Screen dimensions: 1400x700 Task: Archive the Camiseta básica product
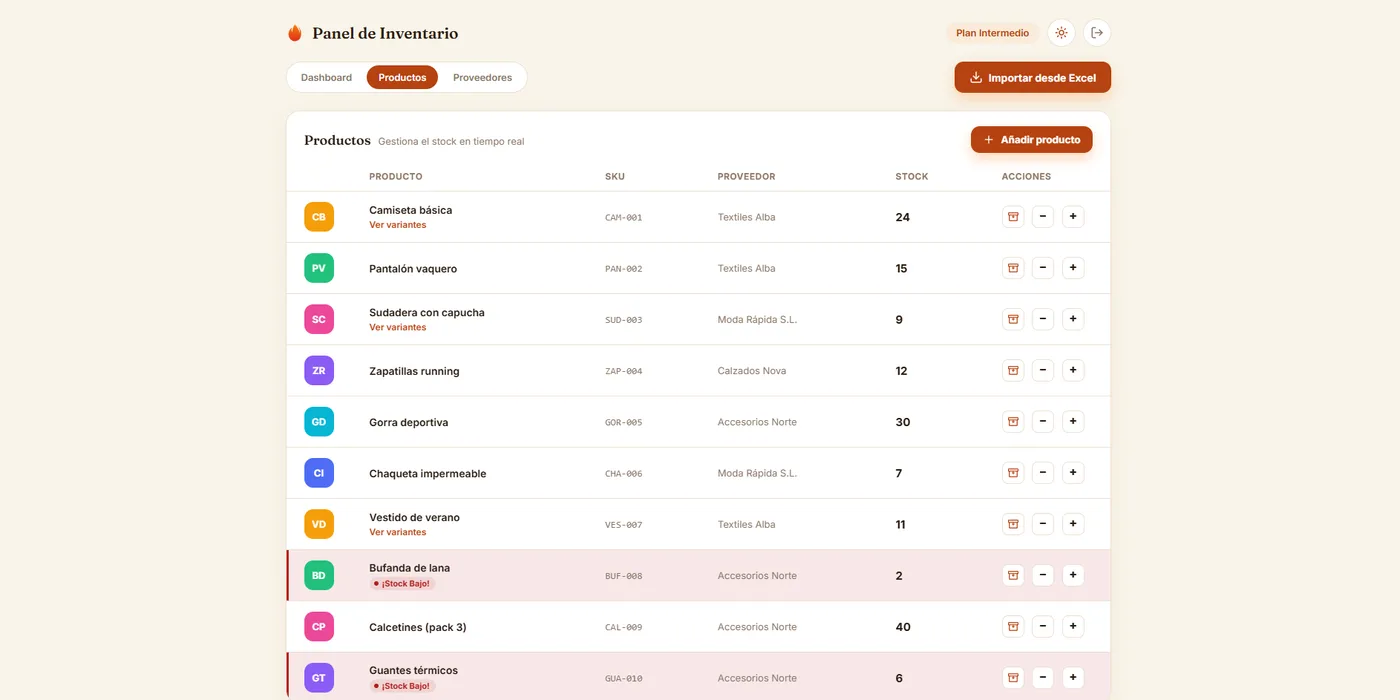[1013, 216]
